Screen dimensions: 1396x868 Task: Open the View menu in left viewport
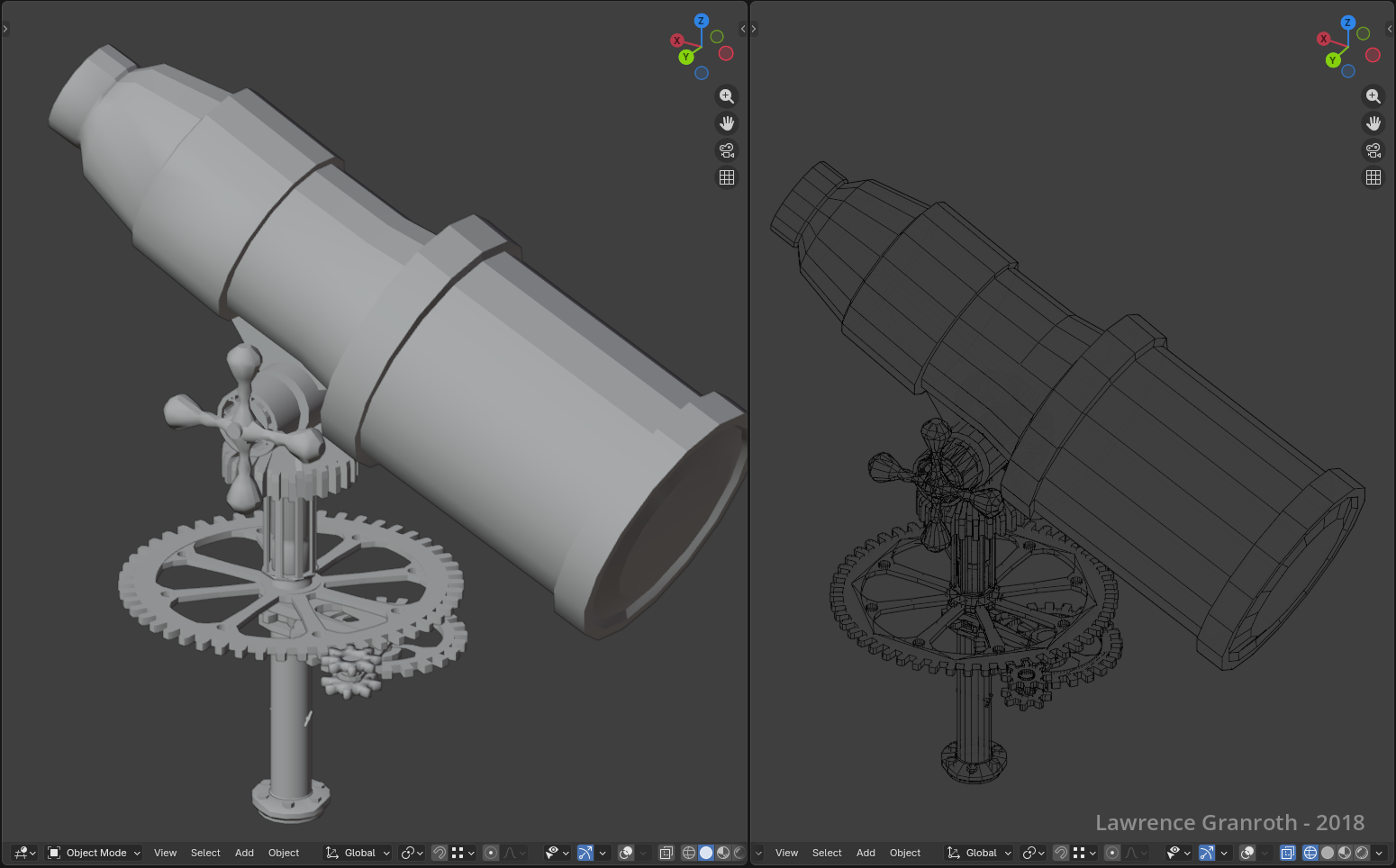[x=165, y=853]
